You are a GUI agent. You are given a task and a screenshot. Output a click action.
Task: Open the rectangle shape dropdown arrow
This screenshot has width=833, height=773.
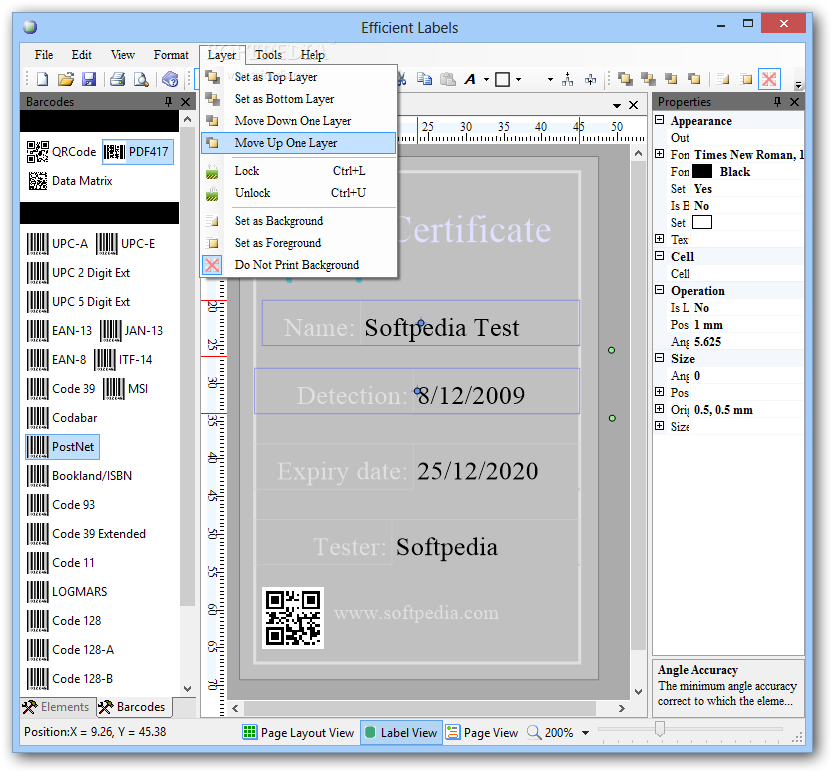[x=518, y=80]
